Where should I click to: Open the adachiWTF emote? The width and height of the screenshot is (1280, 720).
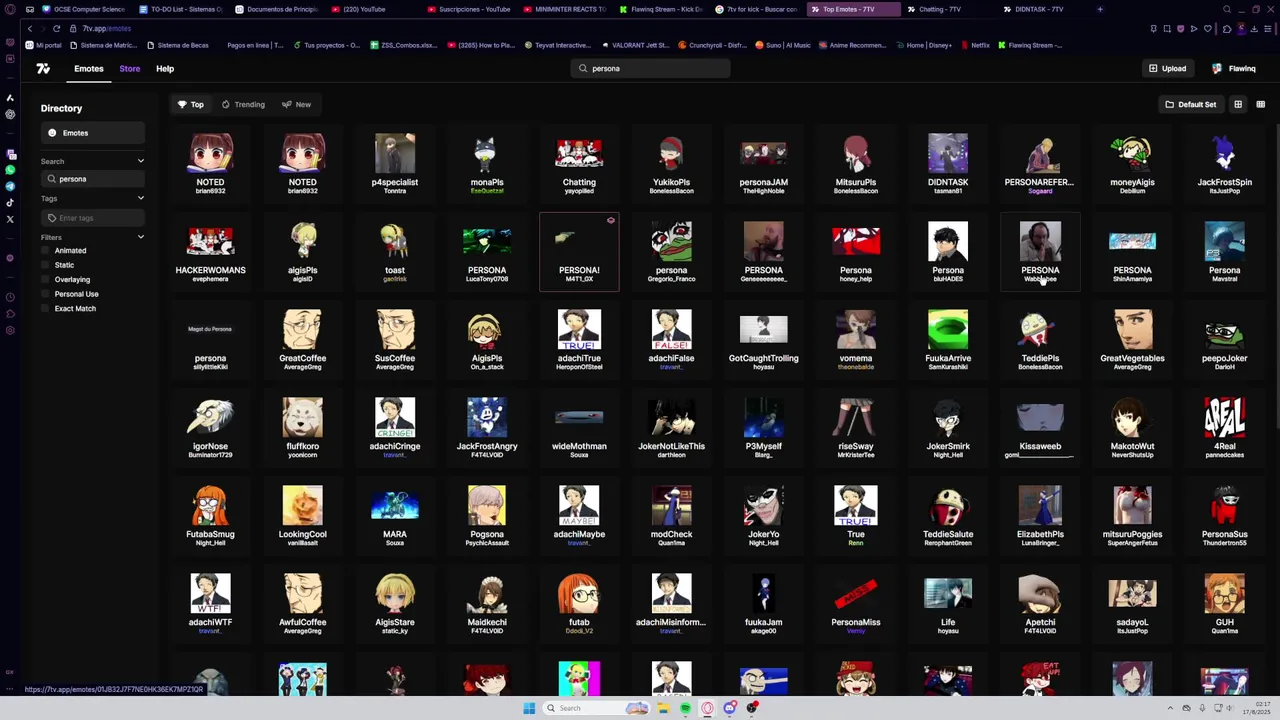(210, 604)
